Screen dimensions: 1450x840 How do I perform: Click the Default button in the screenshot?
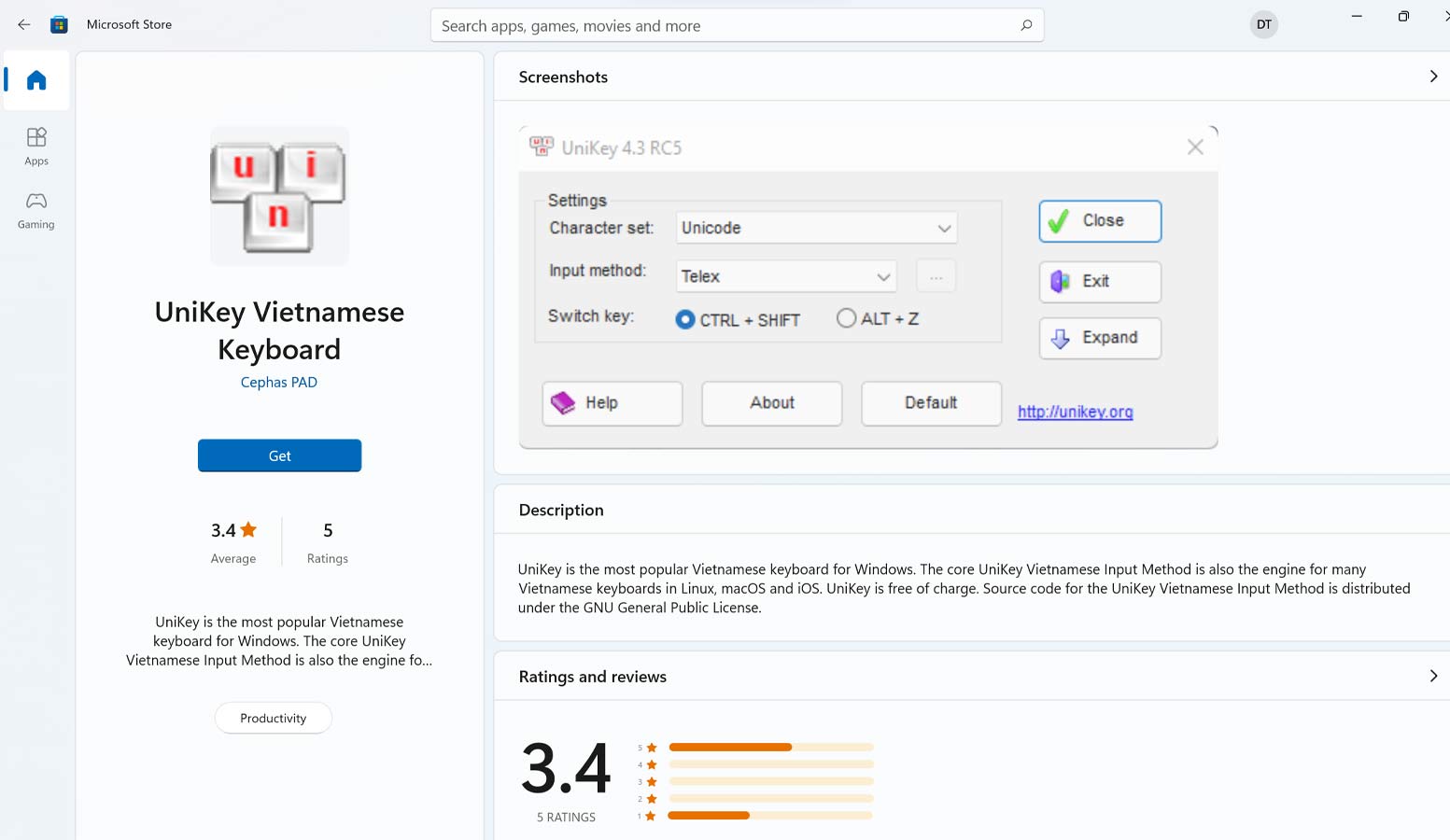point(931,403)
